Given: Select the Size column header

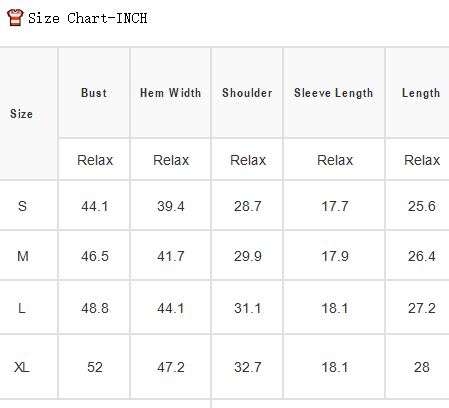Looking at the screenshot, I should (x=21, y=114).
